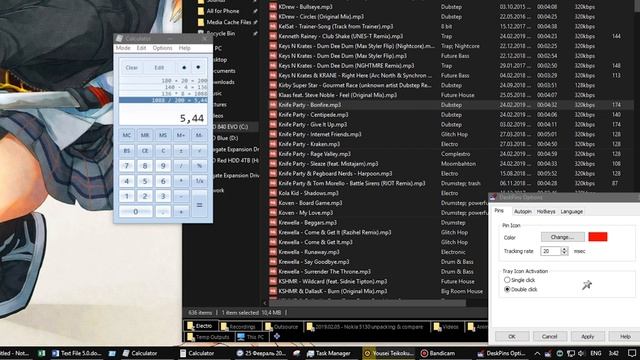The height and width of the screenshot is (360, 640).
Task: Click the mp3 icon next to Koven - My Love.mp3
Action: [273, 213]
